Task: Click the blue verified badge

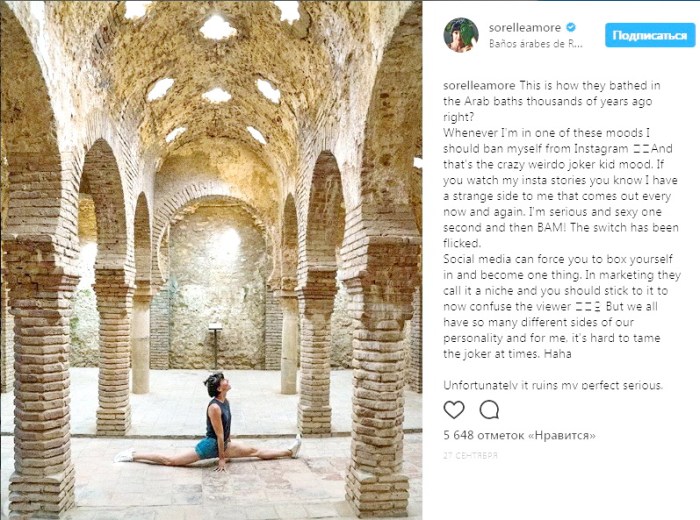Action: [x=571, y=27]
